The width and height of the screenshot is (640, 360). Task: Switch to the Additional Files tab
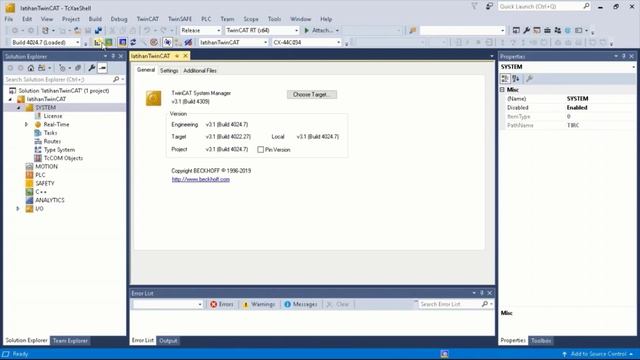[x=200, y=71]
